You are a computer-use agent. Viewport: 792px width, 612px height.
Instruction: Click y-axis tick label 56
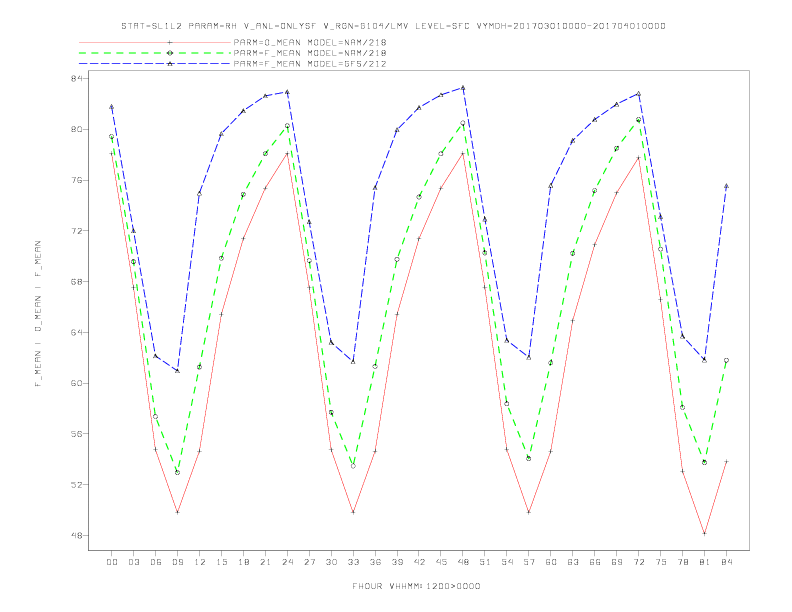[x=77, y=434]
